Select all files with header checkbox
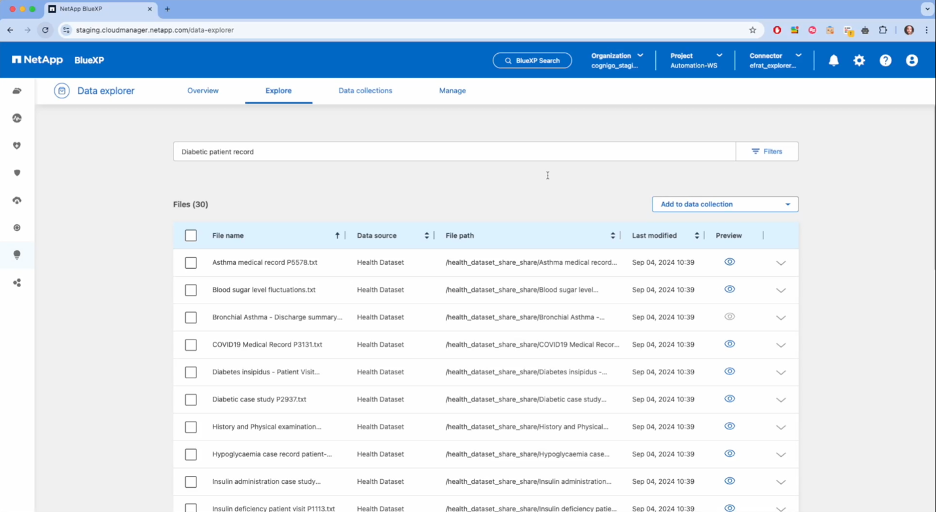This screenshot has width=936, height=512. (191, 236)
